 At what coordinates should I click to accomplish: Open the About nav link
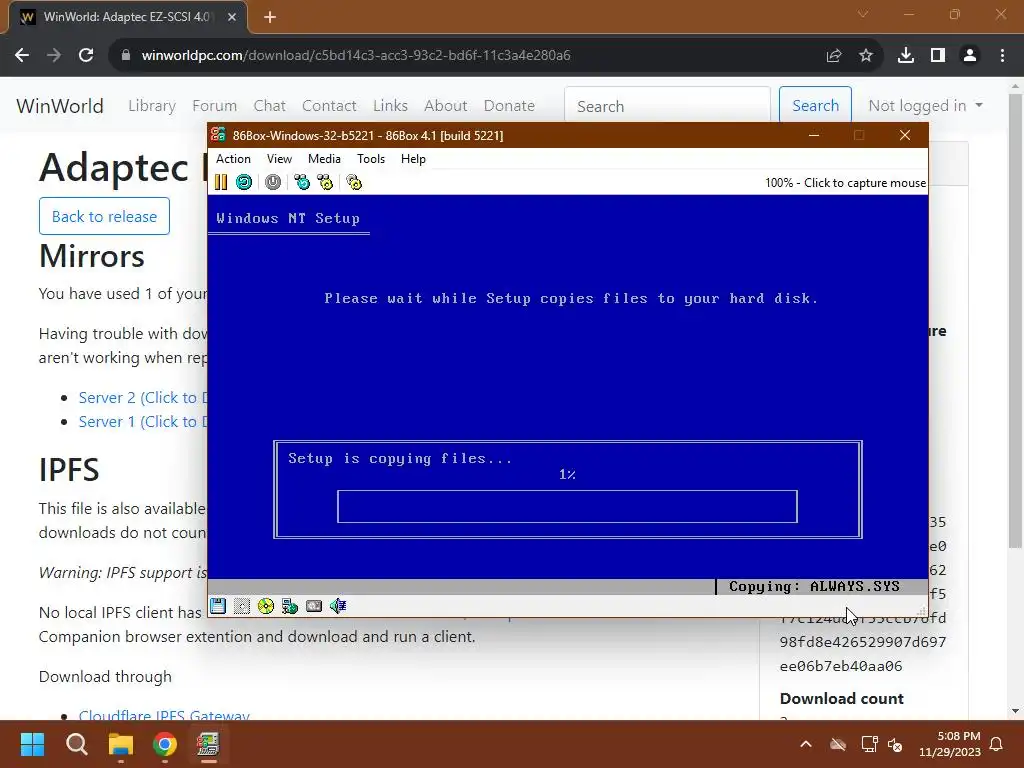click(x=446, y=106)
